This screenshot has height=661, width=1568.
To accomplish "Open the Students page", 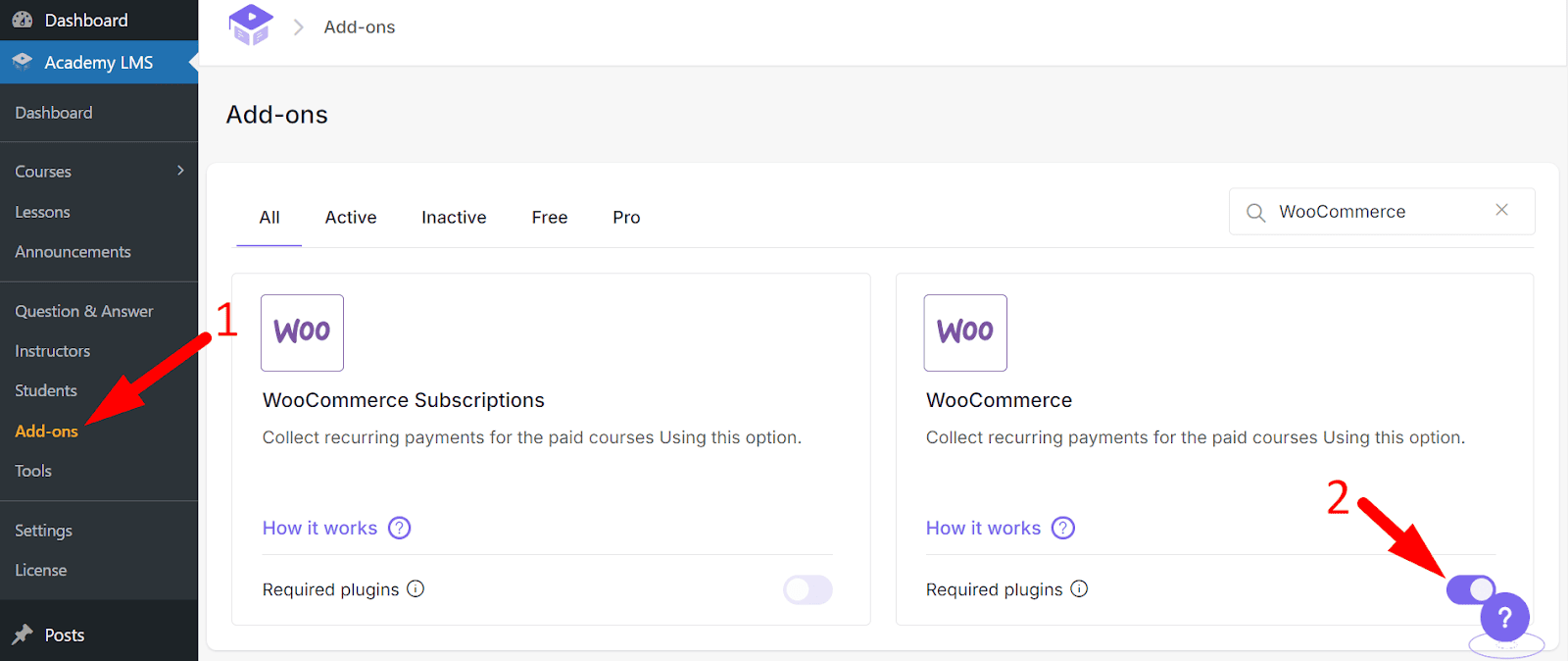I will pos(45,390).
